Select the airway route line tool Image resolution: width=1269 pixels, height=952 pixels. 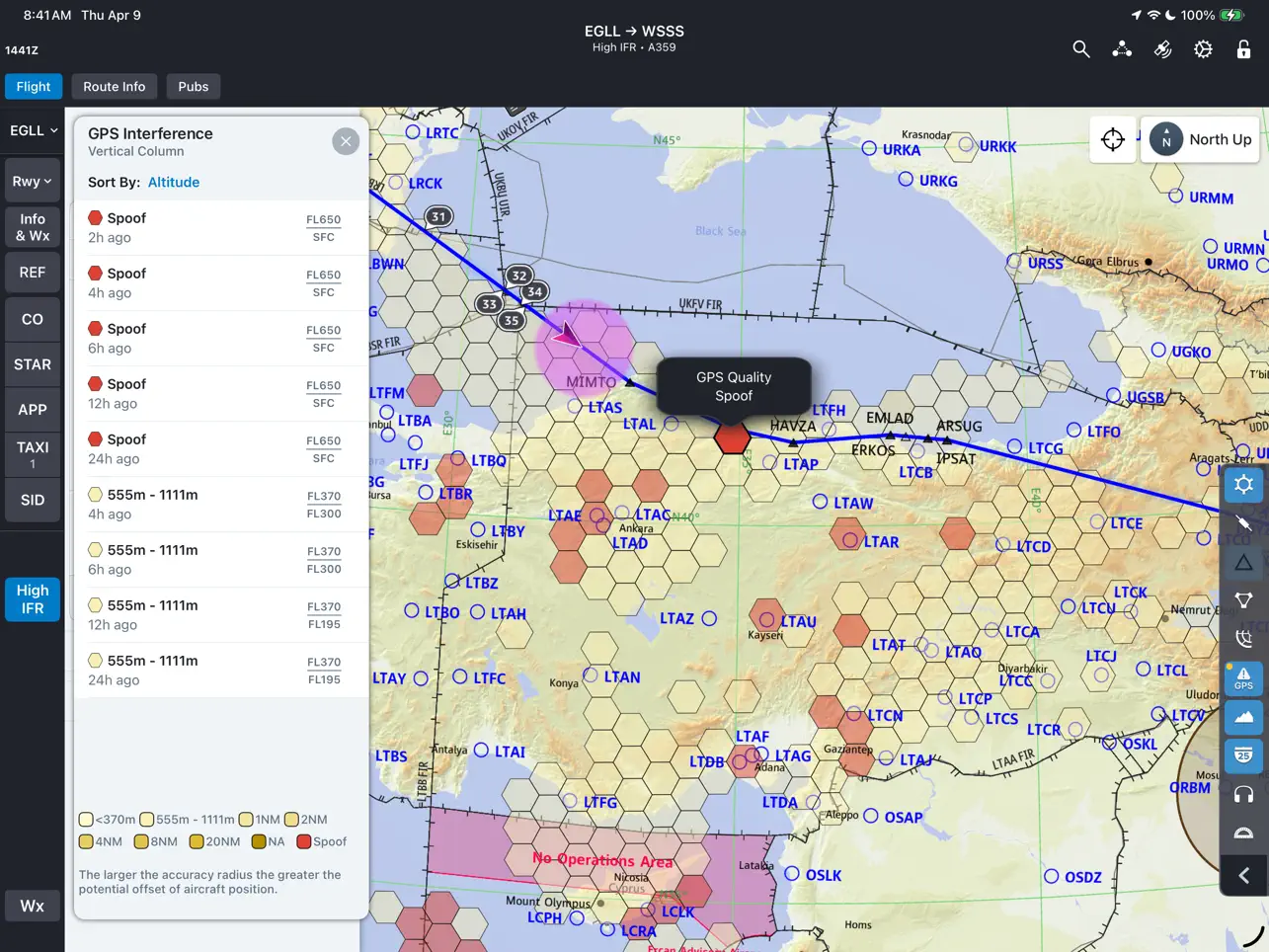pyautogui.click(x=1243, y=523)
